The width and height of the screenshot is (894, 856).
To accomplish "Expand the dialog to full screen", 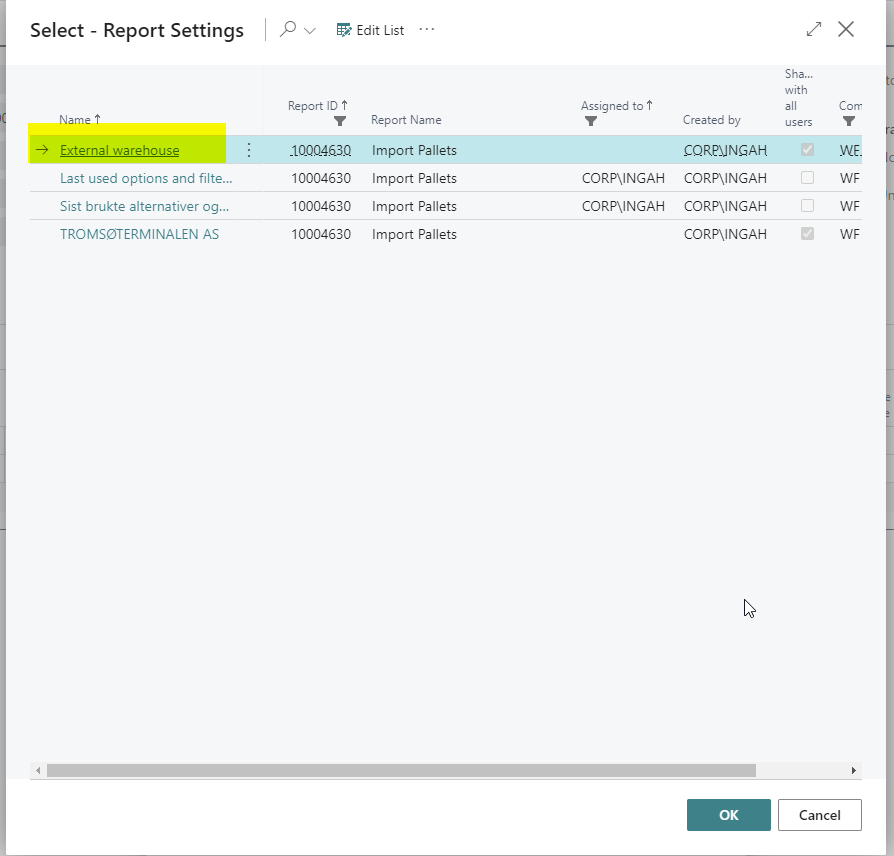I will coord(814,30).
